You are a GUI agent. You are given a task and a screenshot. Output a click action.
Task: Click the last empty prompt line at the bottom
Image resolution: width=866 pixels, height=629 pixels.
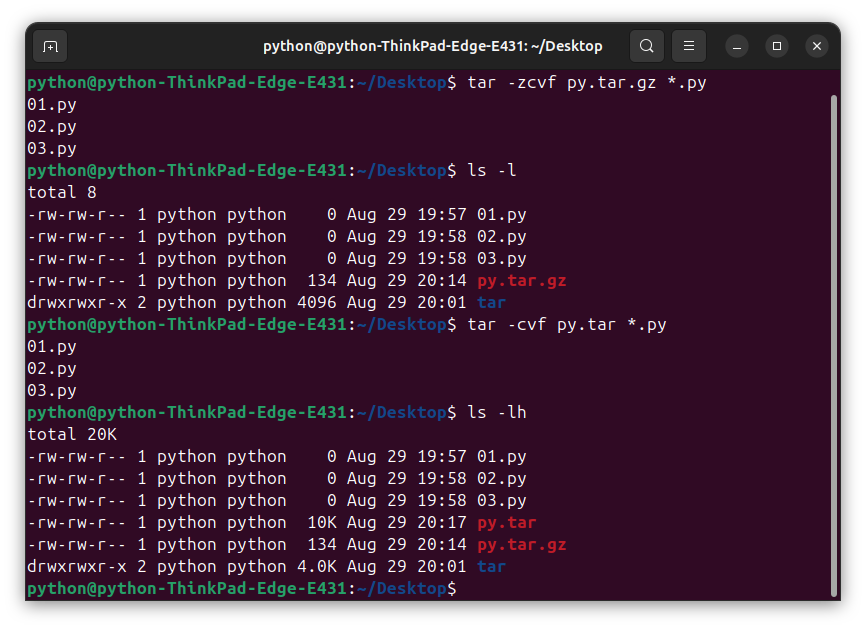242,589
